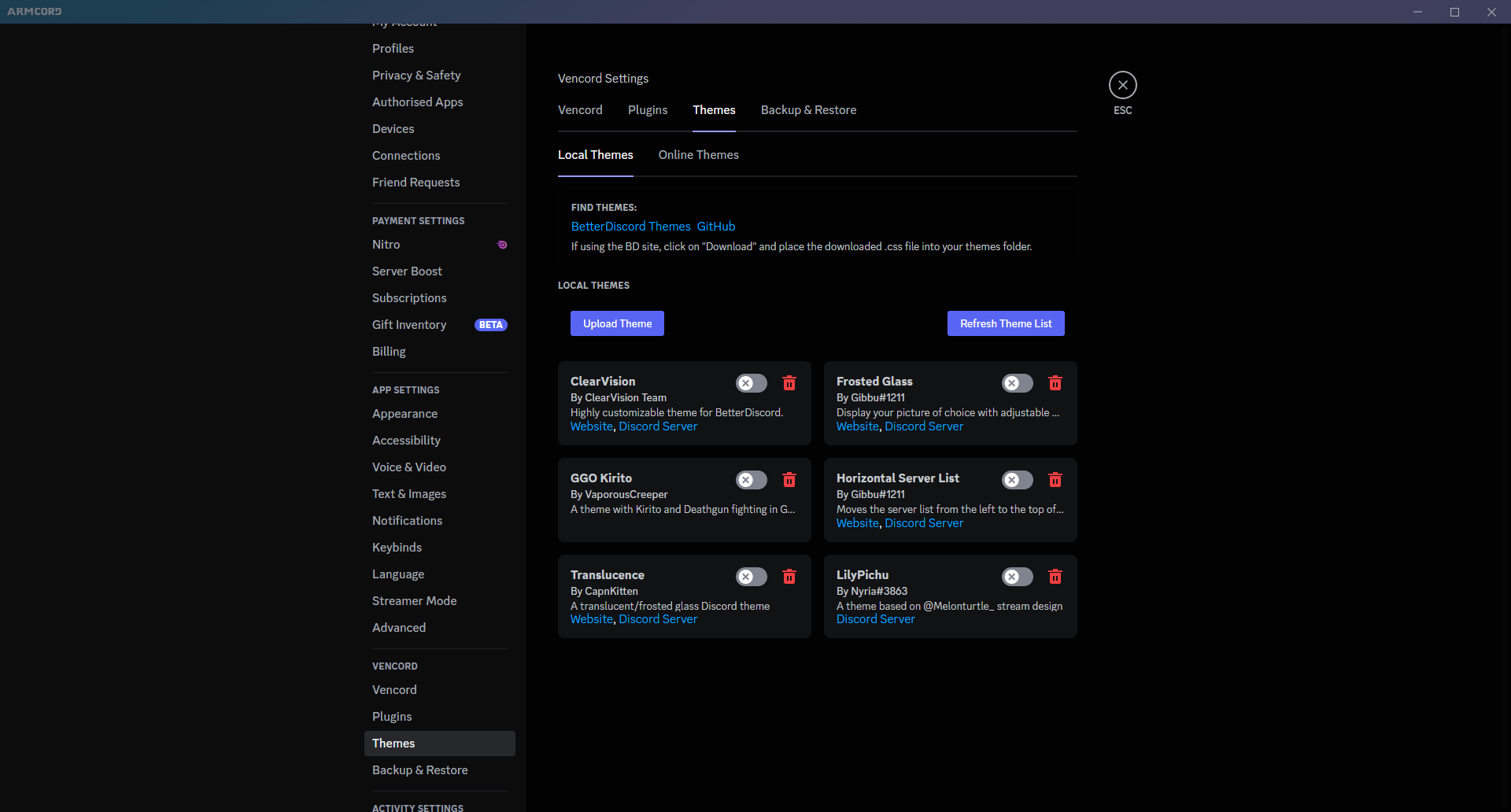The height and width of the screenshot is (812, 1511).
Task: Open Voice & Video settings
Action: pos(440,467)
